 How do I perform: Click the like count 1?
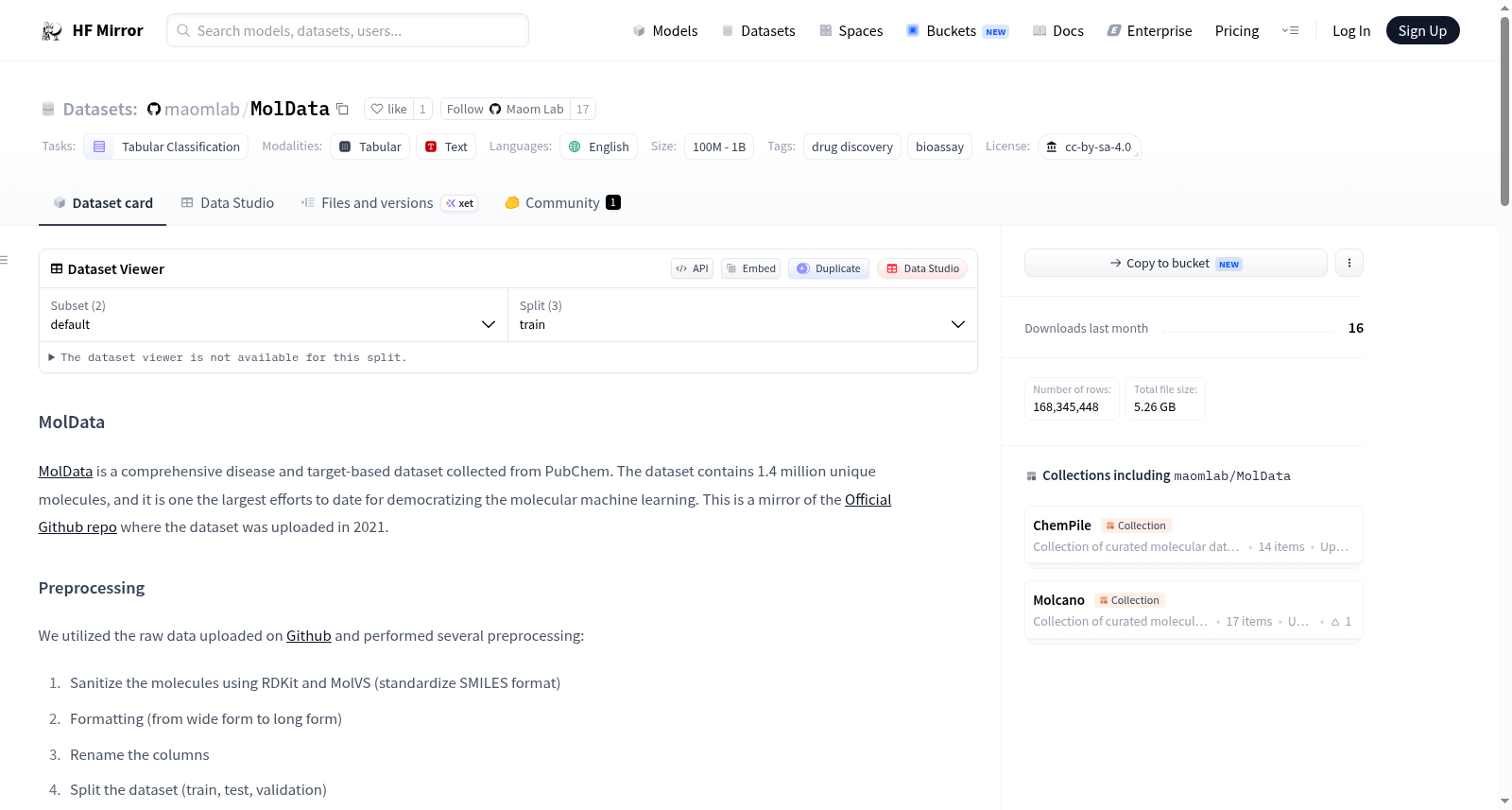pyautogui.click(x=422, y=109)
